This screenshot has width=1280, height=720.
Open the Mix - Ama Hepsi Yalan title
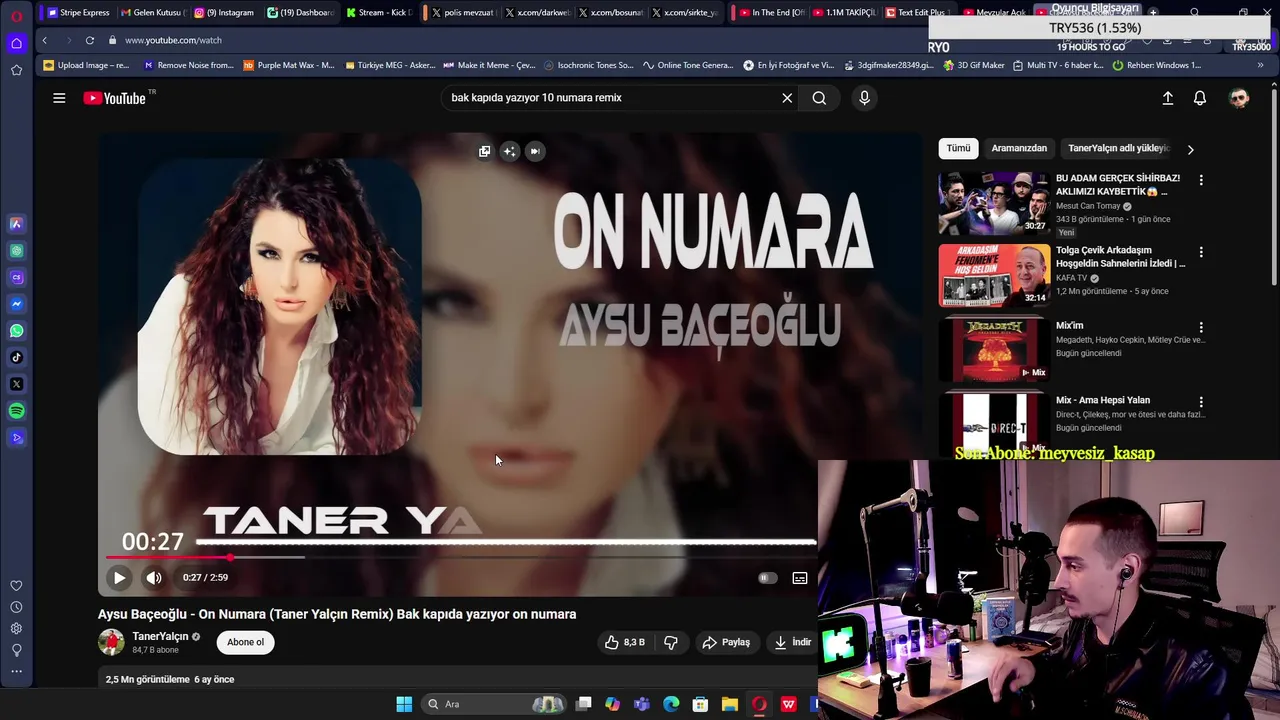[x=1102, y=400]
